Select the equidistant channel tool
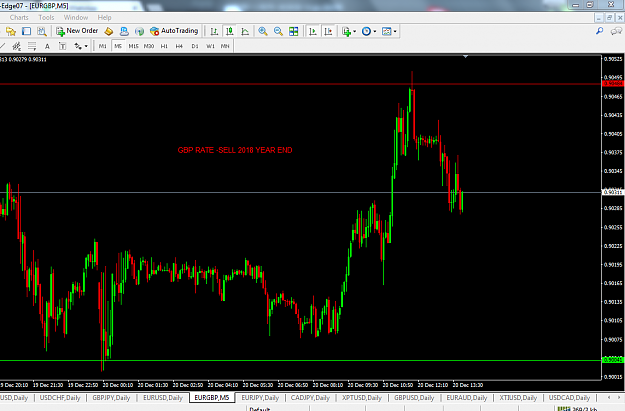 16,46
